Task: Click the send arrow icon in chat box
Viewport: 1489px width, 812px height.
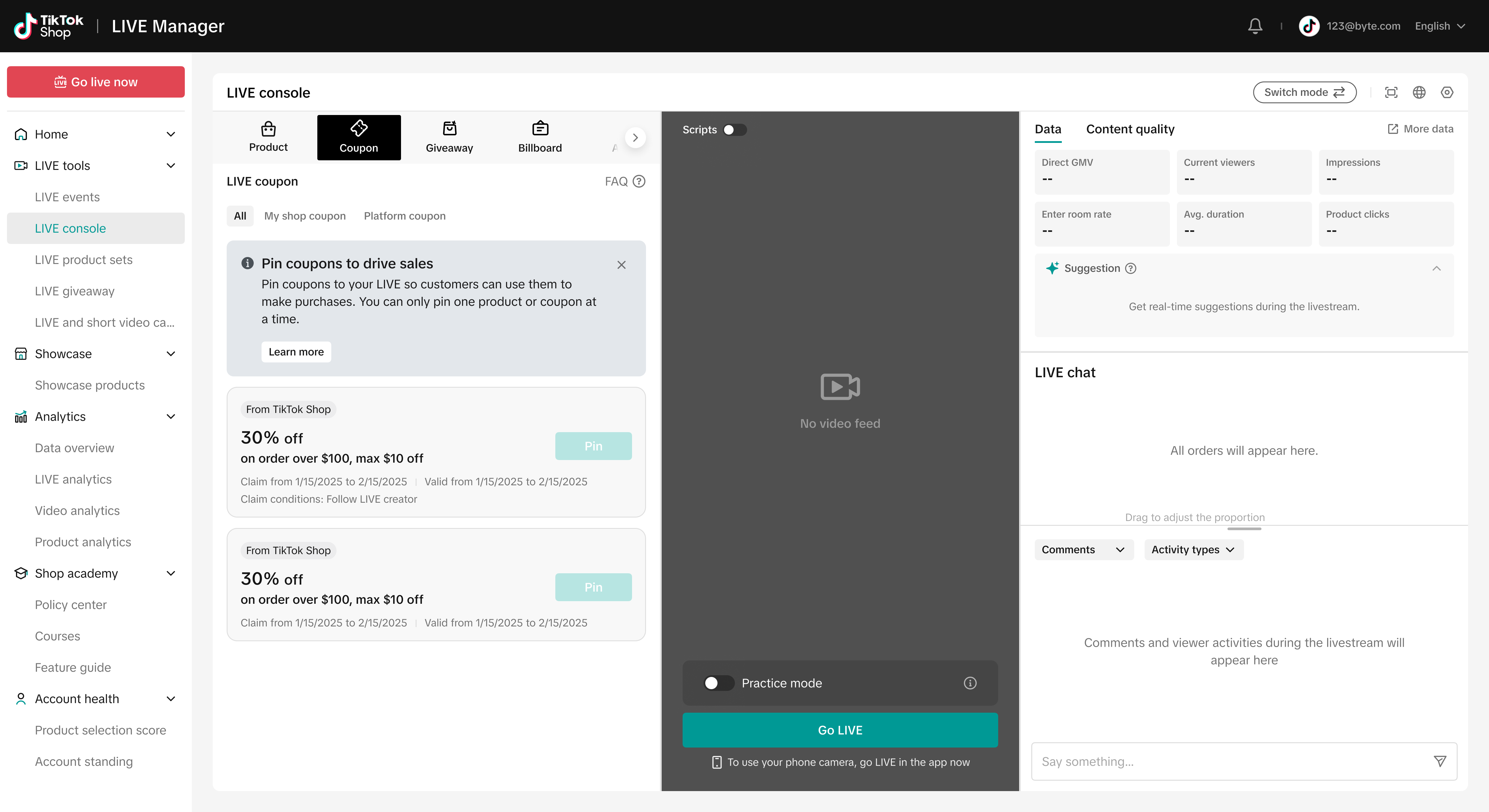Action: (x=1440, y=761)
